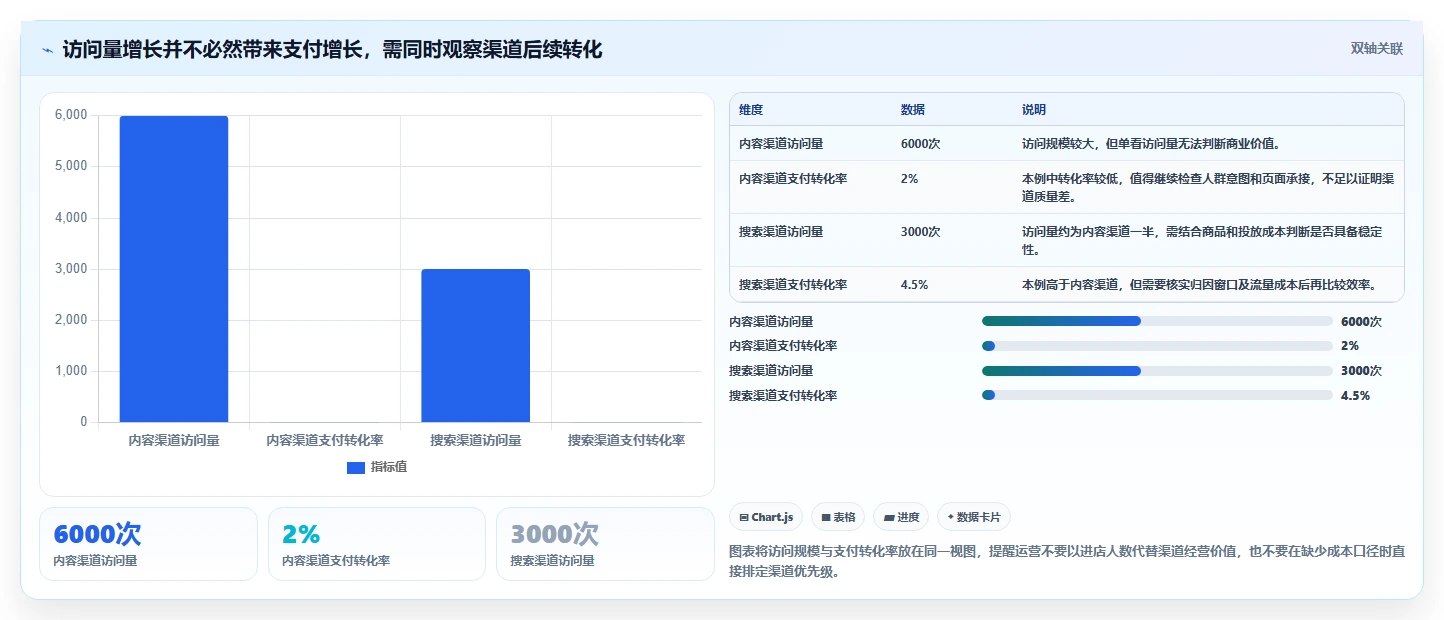Click the 6000次 data card

pos(148,544)
